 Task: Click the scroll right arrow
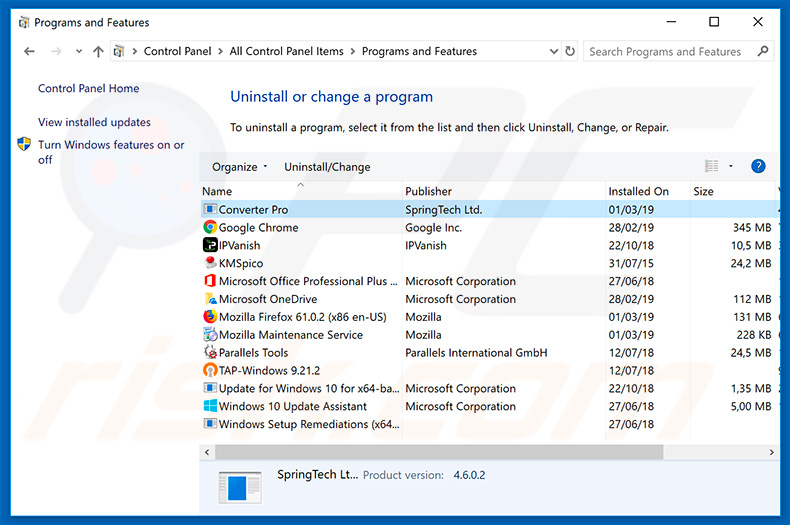[x=771, y=452]
